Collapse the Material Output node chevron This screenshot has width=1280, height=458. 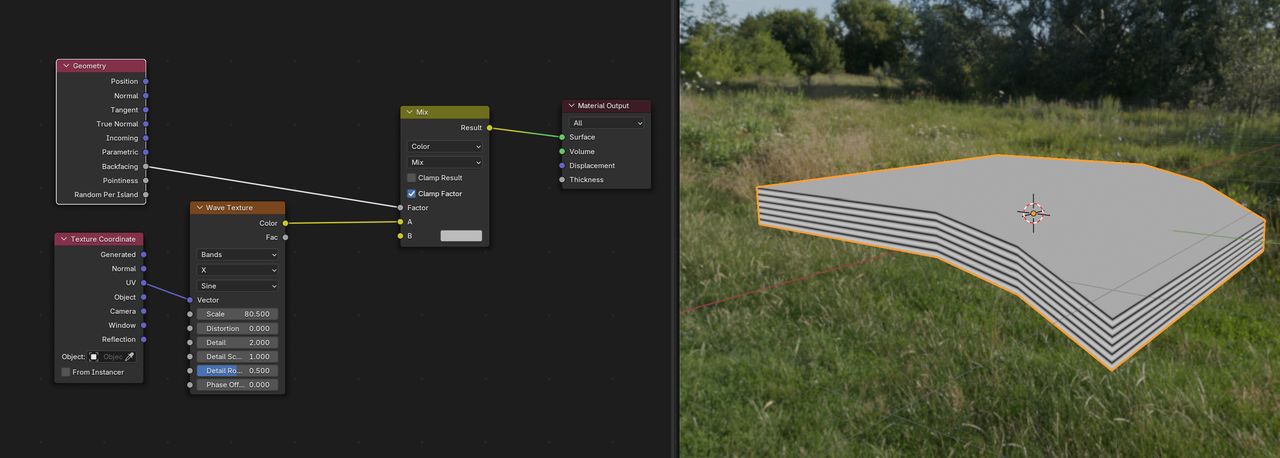(571, 106)
